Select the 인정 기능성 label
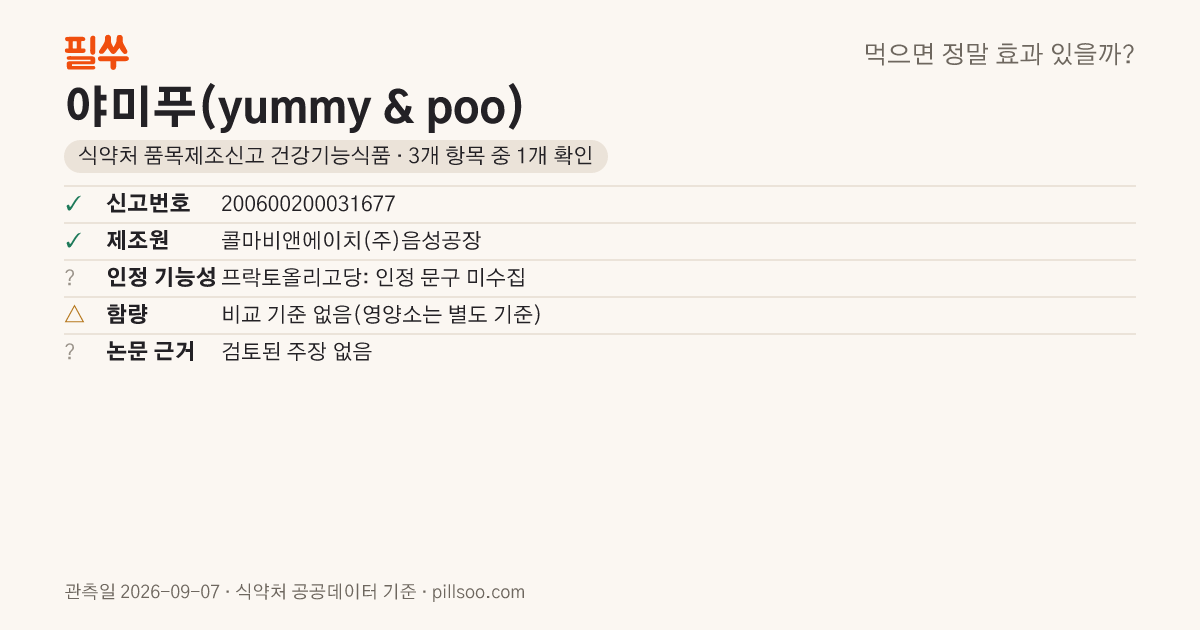This screenshot has height=630, width=1200. [x=162, y=278]
